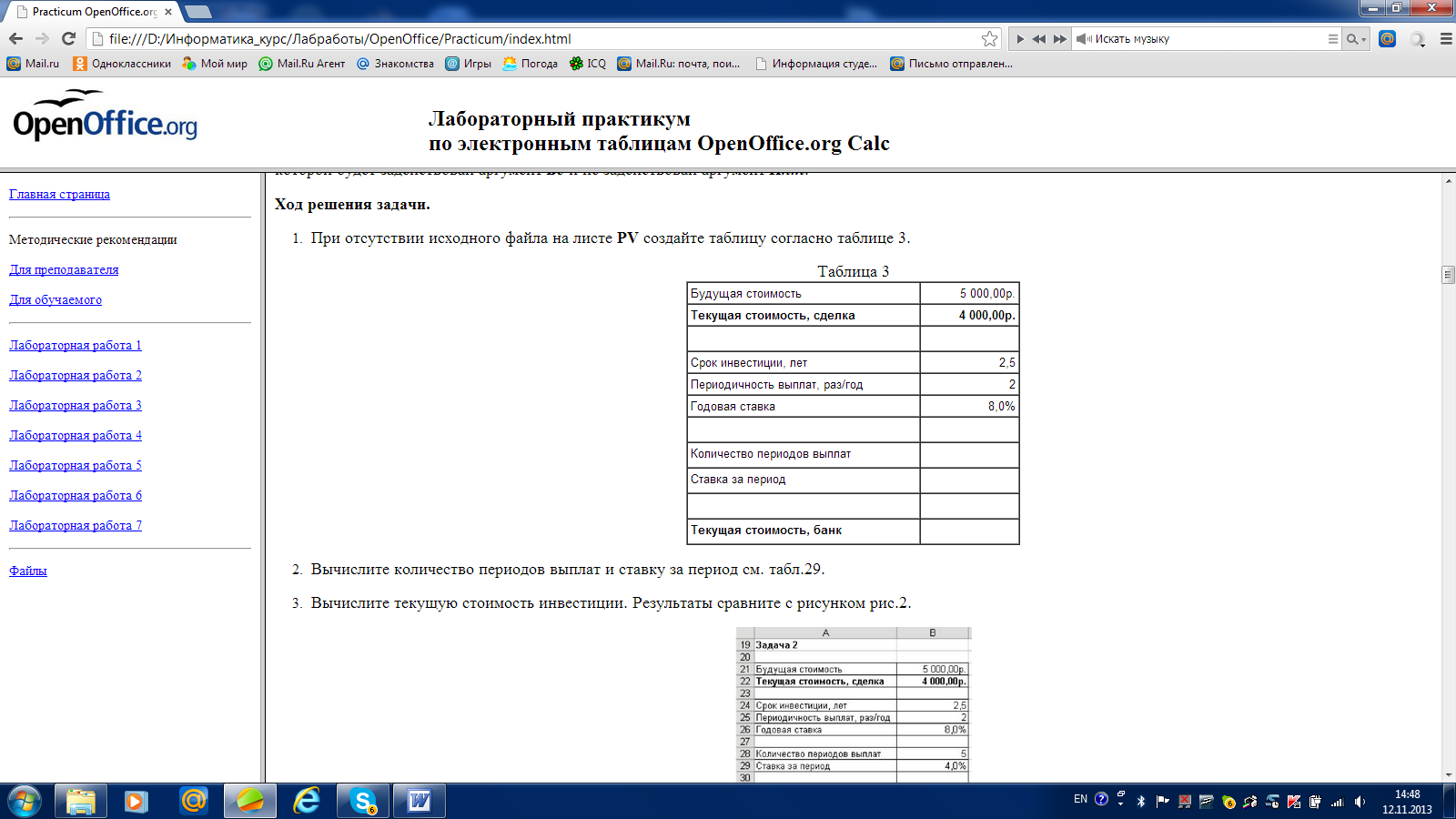Image resolution: width=1456 pixels, height=819 pixels.
Task: Click the Bluetooth tray icon
Action: (1141, 801)
